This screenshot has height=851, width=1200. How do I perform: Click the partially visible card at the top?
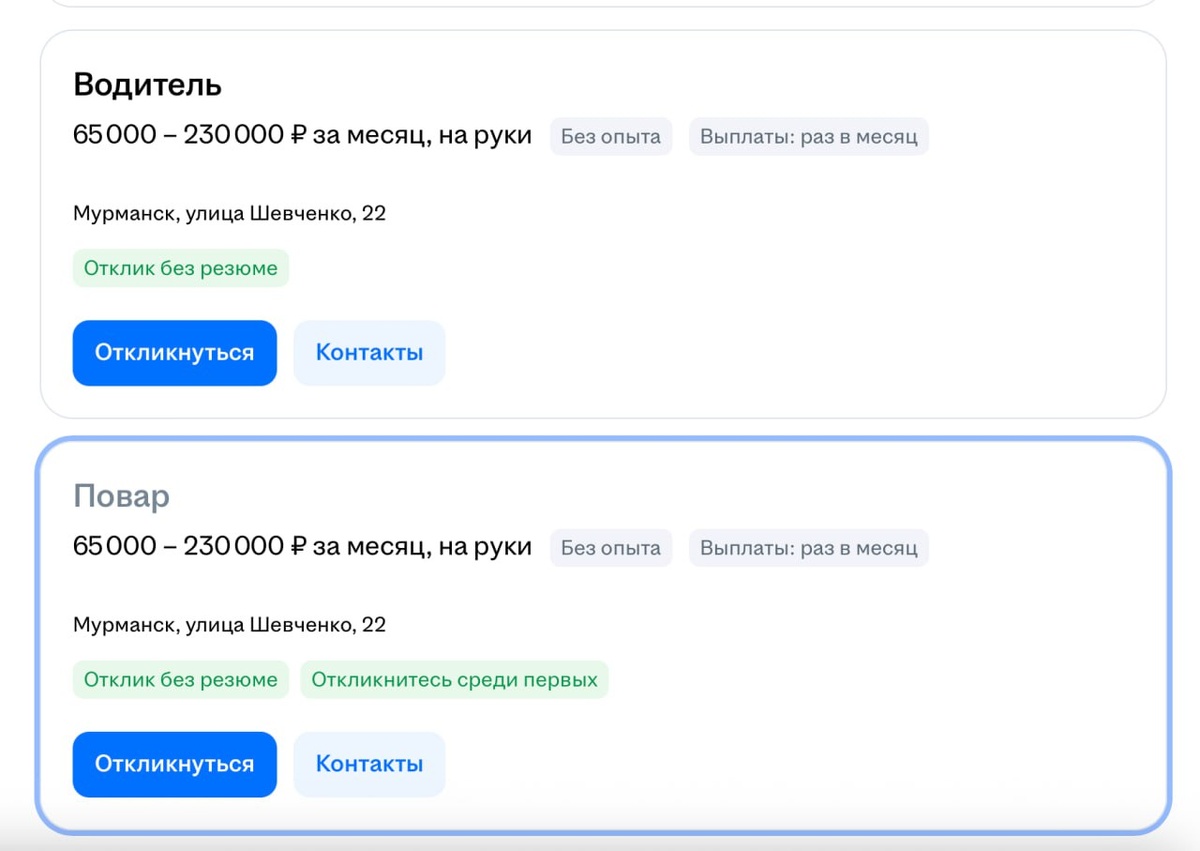pos(600,3)
